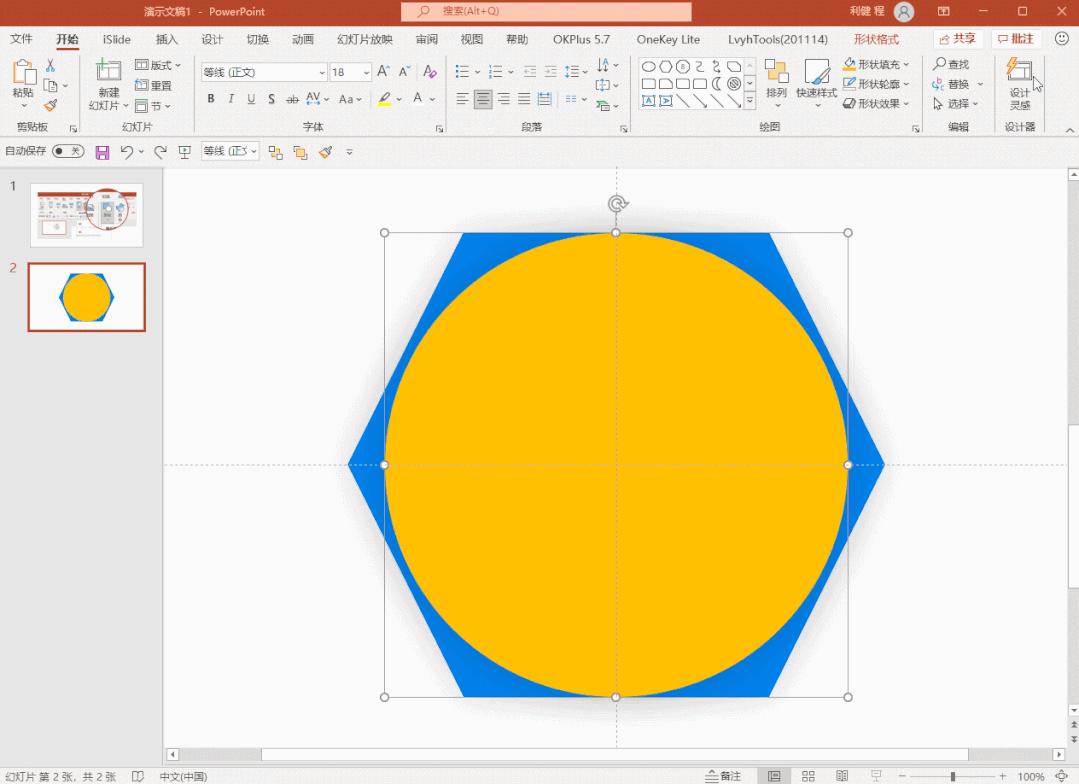Switch to the Shape Format (形状格式) tab
Screen dimensions: 1079x784
point(876,39)
